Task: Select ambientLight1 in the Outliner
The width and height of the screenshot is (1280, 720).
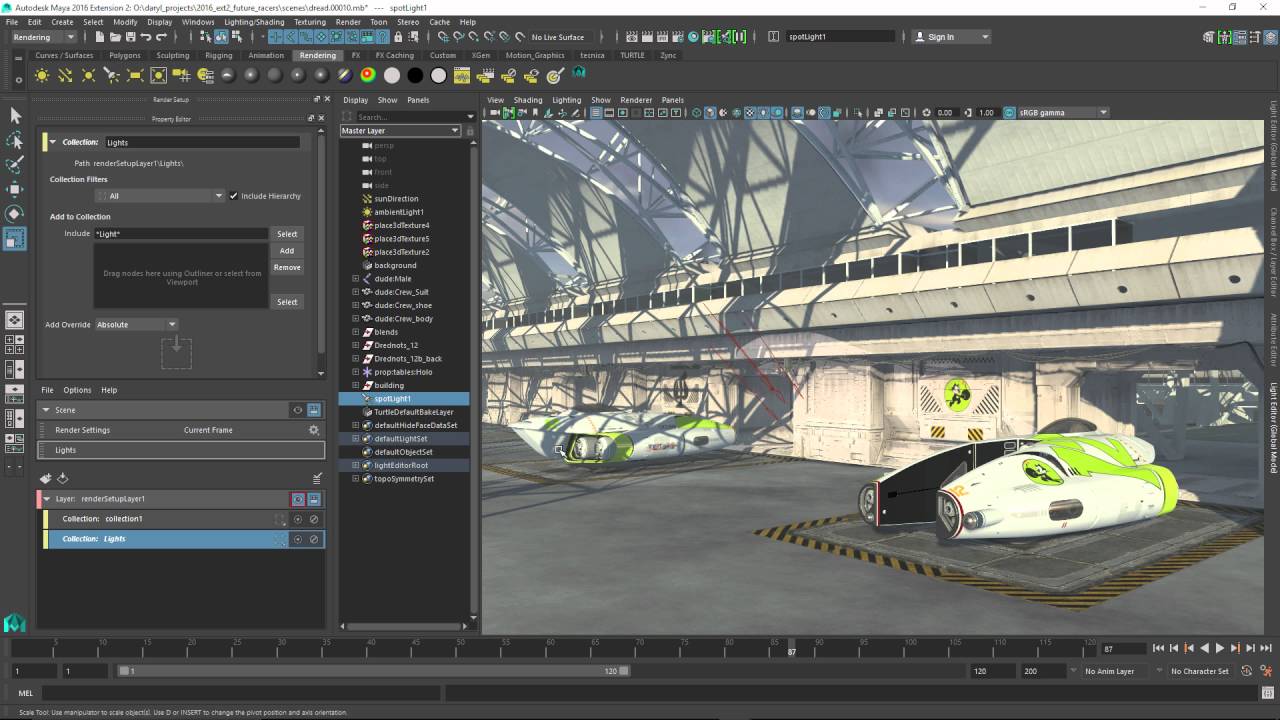Action: pyautogui.click(x=398, y=212)
